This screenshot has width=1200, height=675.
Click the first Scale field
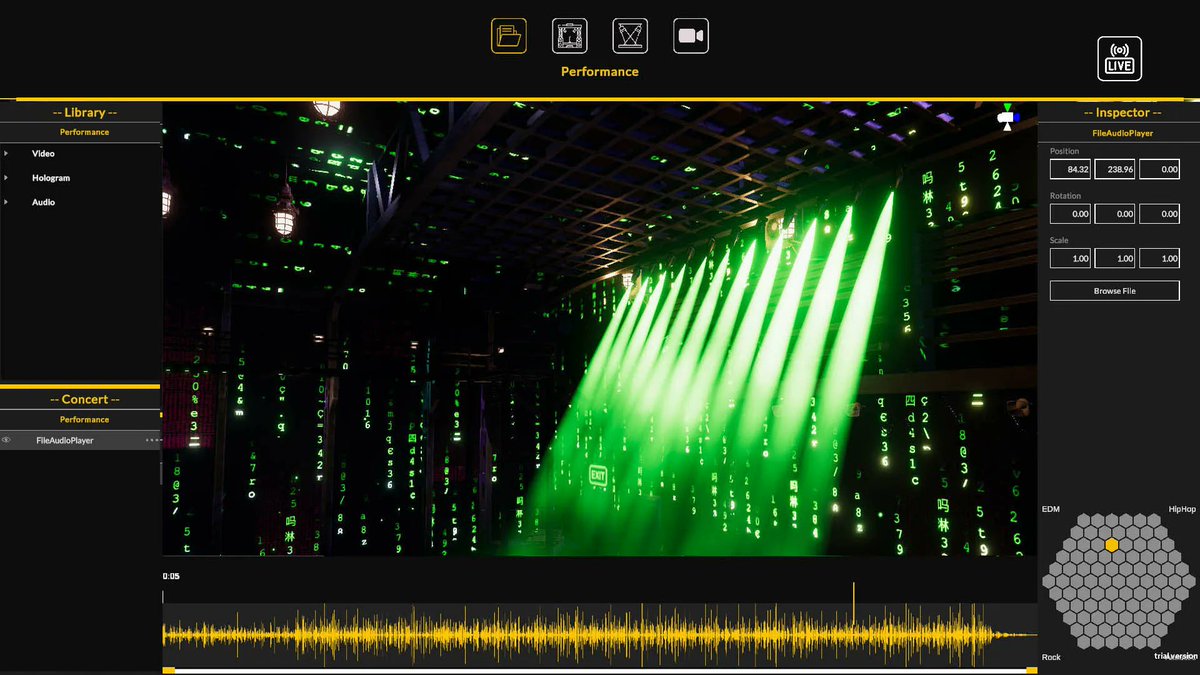coord(1070,258)
